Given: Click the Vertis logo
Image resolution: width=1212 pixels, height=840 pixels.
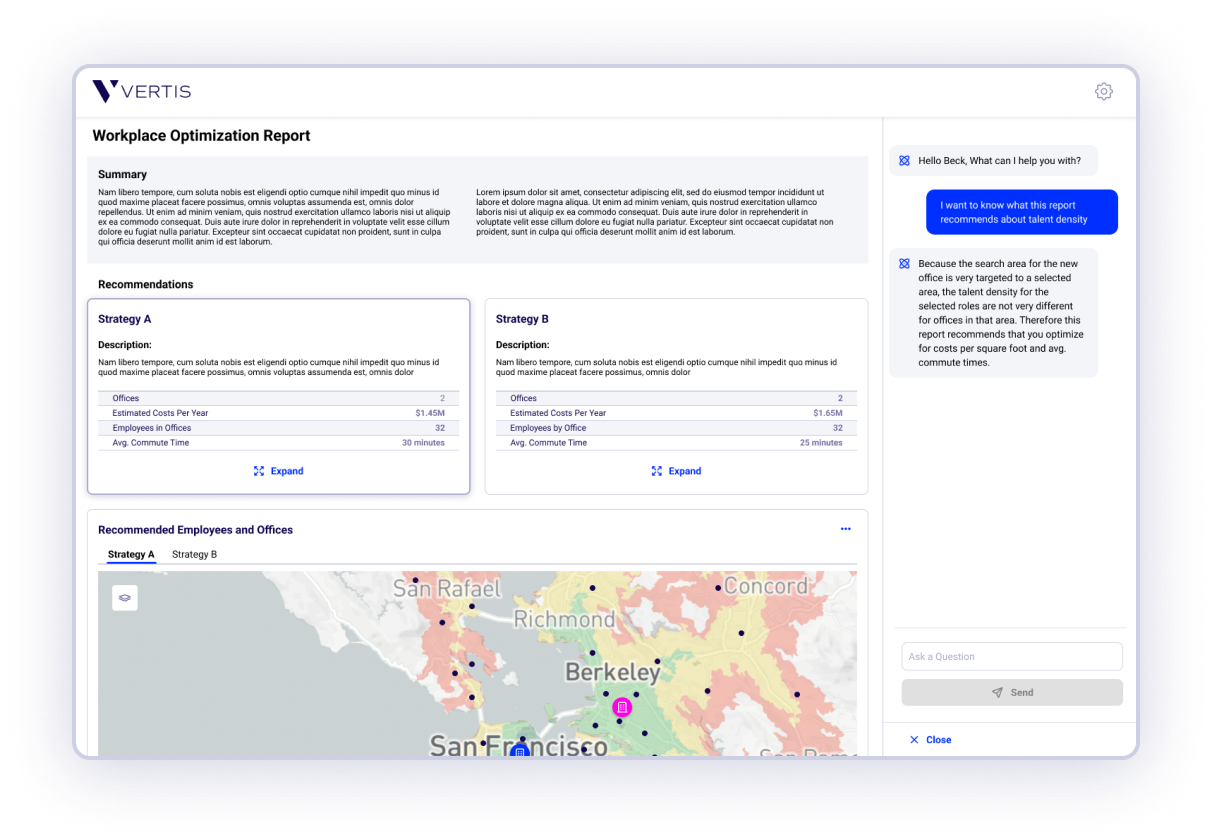Looking at the screenshot, I should click(x=141, y=91).
